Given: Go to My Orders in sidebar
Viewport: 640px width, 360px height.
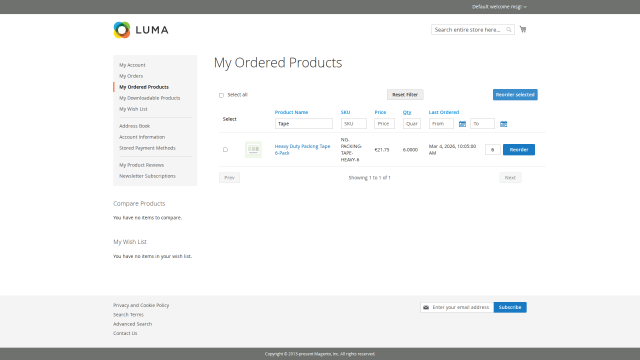Looking at the screenshot, I should (x=131, y=76).
